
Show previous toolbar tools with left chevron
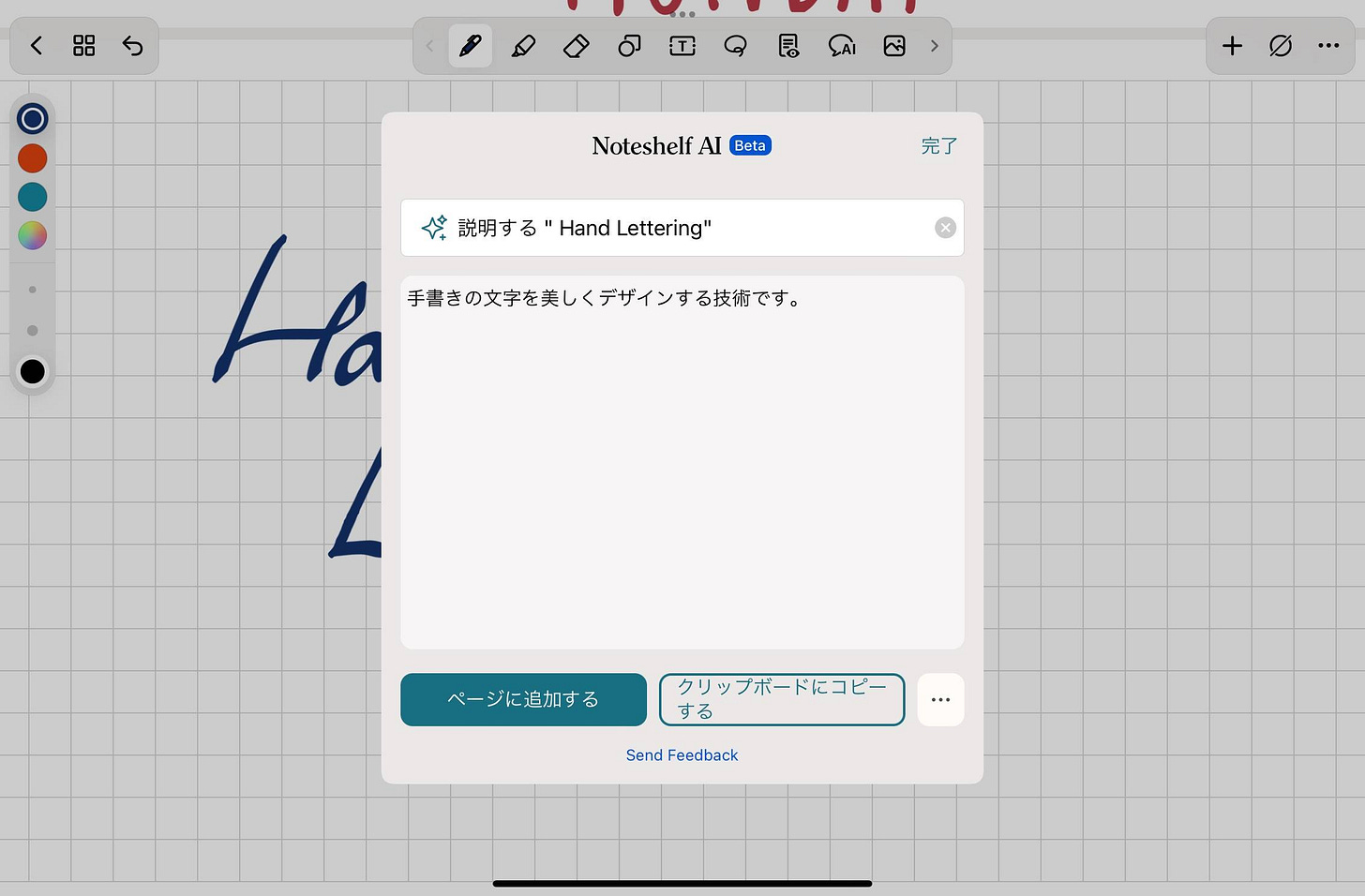coord(430,46)
